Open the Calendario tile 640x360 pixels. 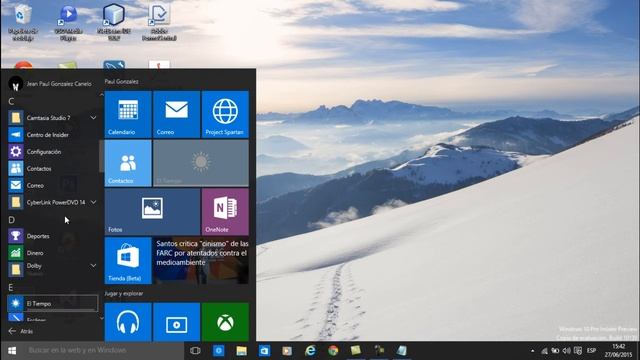pyautogui.click(x=128, y=114)
